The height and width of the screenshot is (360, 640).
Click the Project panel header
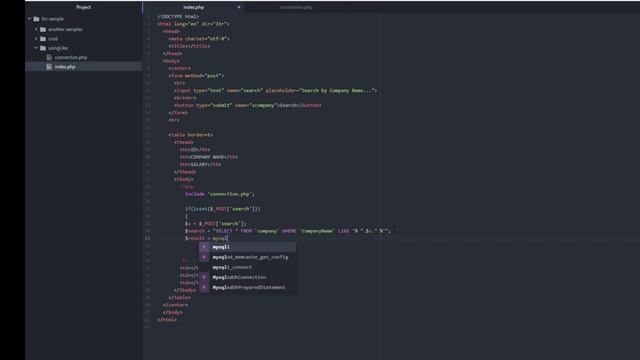point(83,7)
